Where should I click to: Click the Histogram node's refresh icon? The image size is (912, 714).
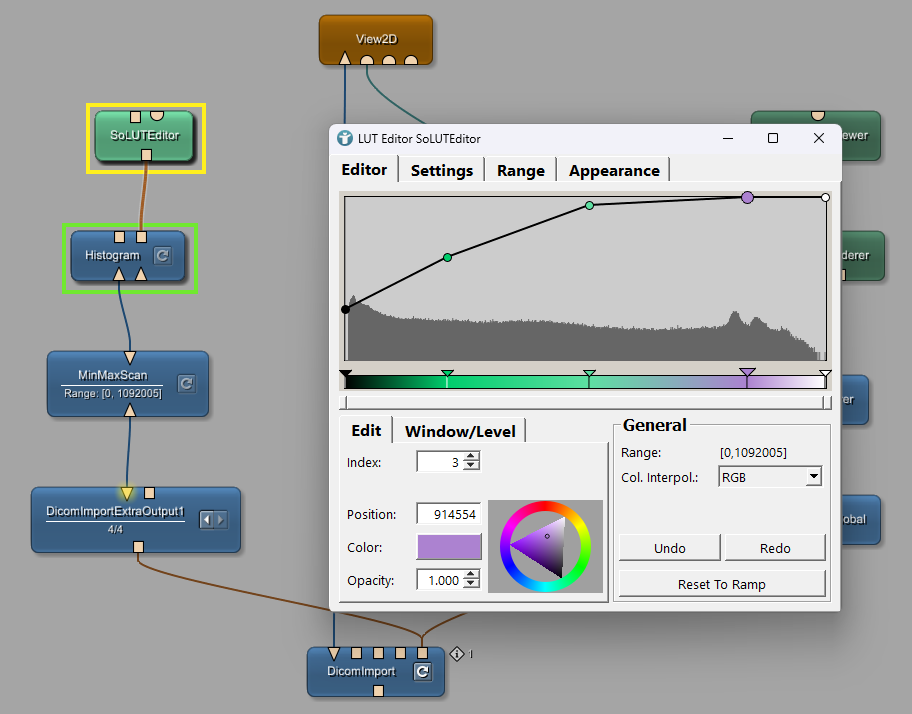tap(162, 256)
